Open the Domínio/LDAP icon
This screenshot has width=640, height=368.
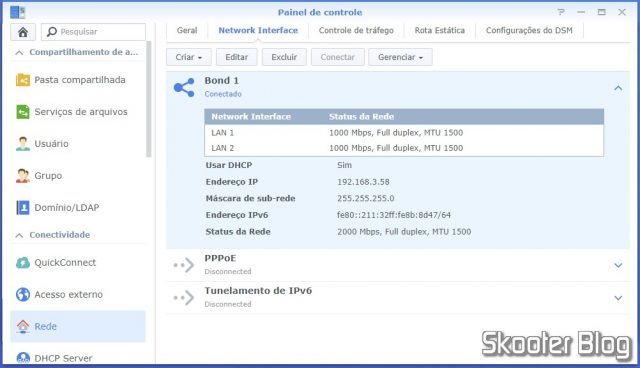[23, 207]
